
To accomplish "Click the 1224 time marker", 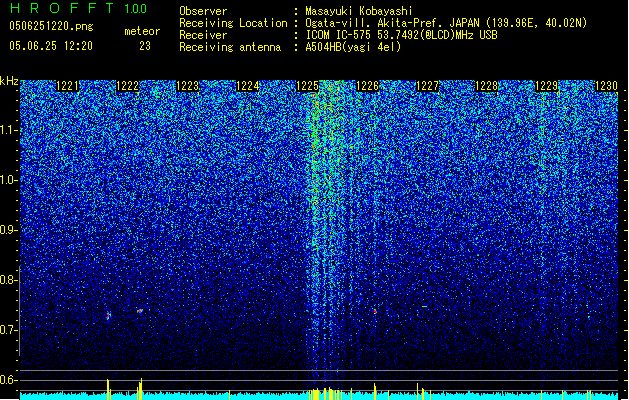I will (248, 86).
